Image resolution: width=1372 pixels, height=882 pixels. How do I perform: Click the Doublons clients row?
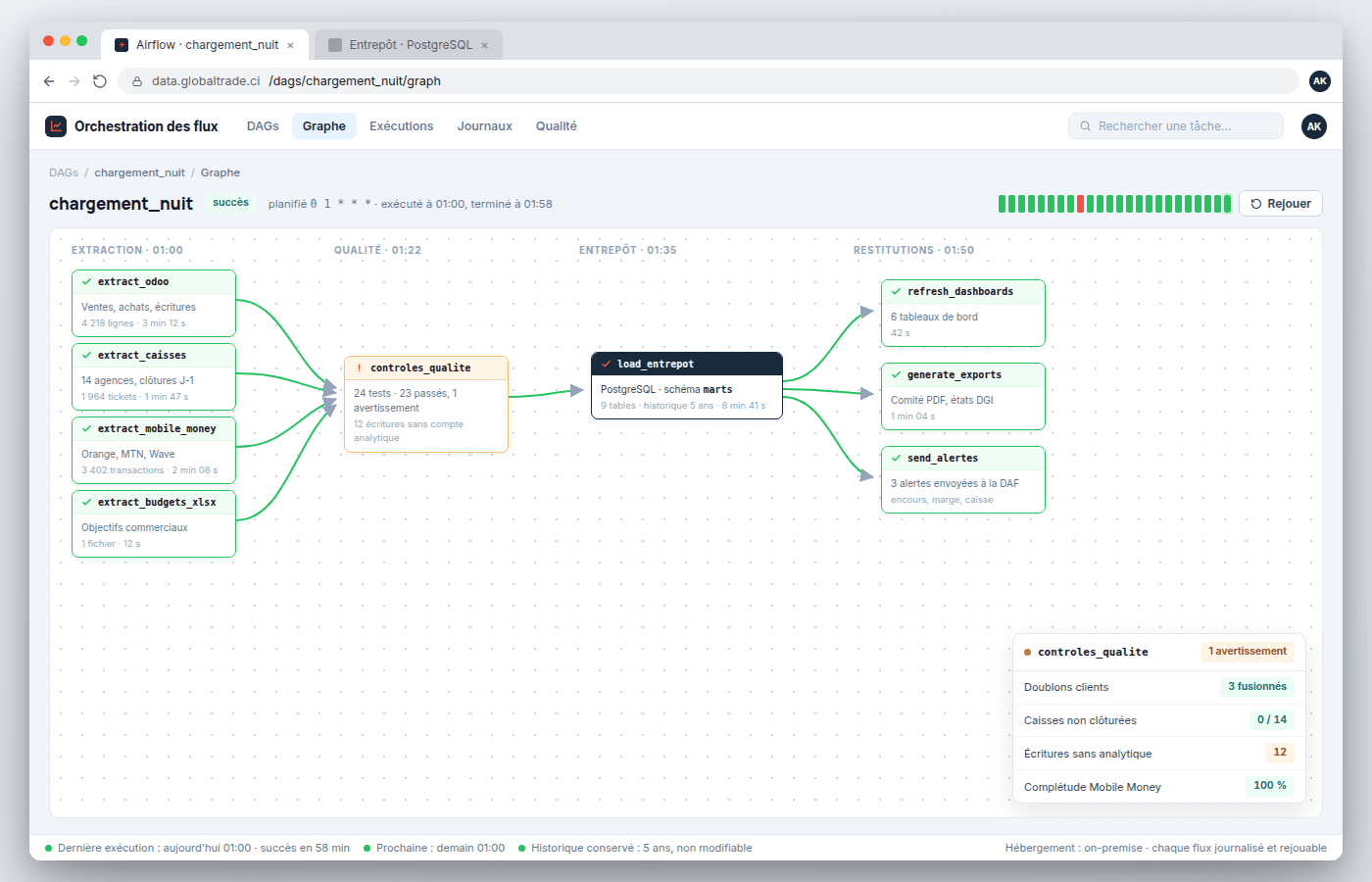1159,687
